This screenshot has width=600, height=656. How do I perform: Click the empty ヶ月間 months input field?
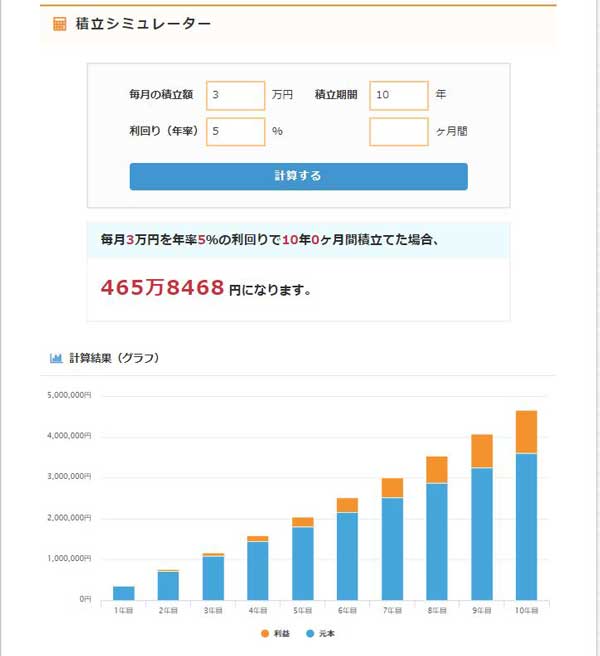(x=398, y=131)
